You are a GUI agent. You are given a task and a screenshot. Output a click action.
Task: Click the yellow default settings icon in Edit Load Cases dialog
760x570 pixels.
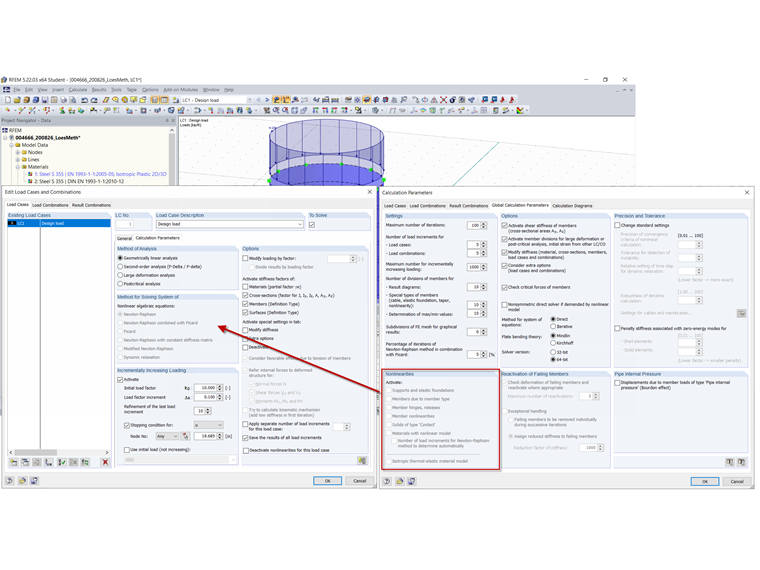pos(22,481)
